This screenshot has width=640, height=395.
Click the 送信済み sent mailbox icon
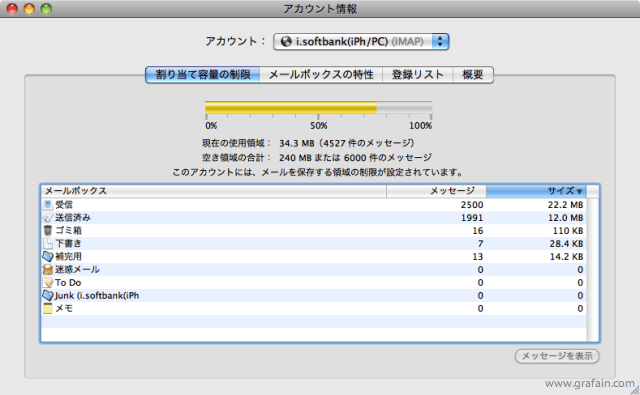[x=48, y=218]
